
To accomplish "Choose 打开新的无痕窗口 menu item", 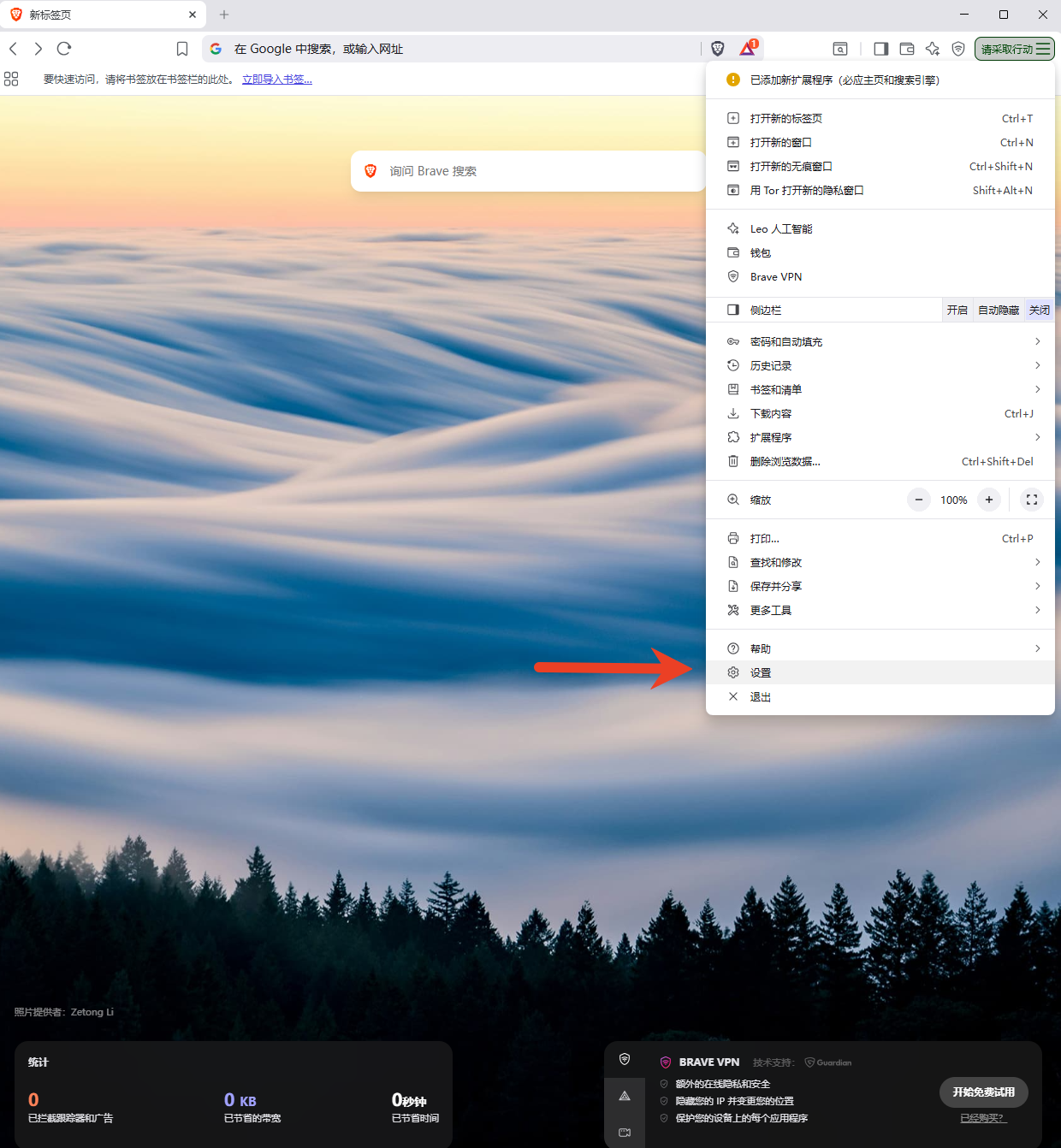I will click(x=791, y=166).
